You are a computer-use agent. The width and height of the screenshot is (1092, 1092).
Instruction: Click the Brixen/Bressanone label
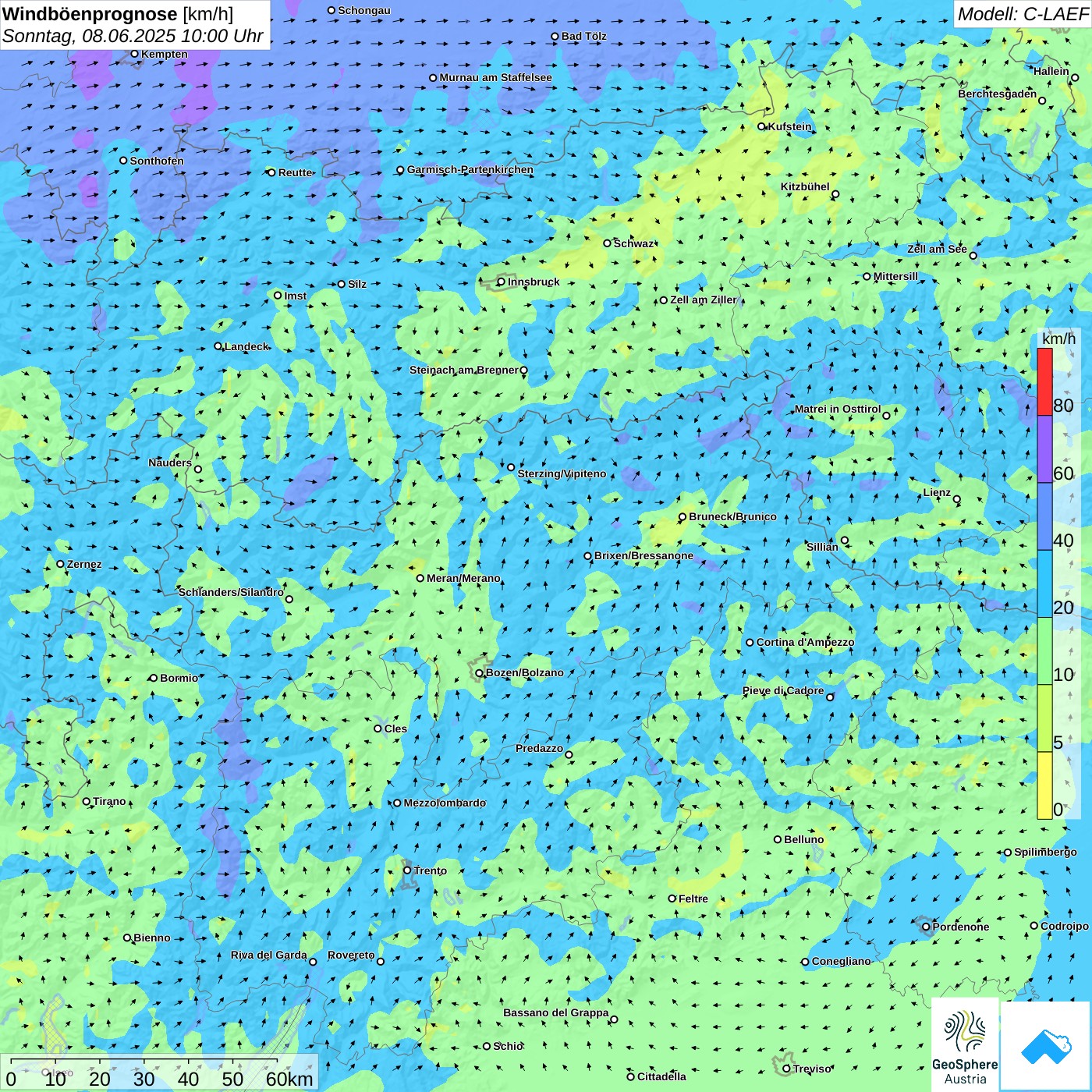pyautogui.click(x=643, y=555)
